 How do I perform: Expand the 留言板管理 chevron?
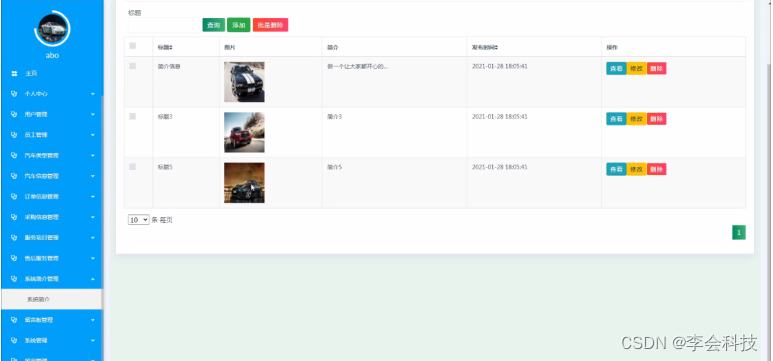[x=93, y=320]
